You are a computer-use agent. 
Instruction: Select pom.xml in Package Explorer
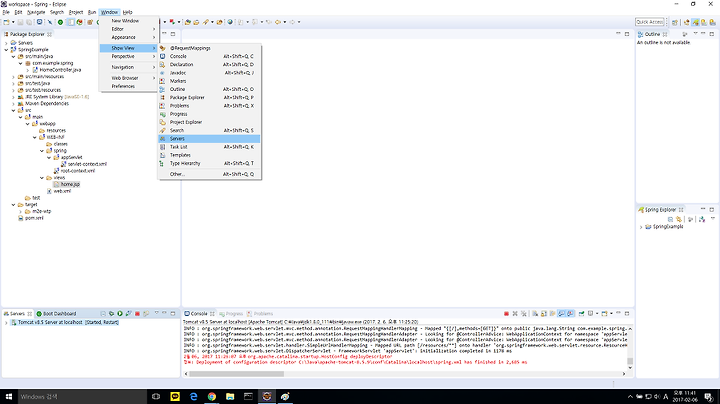pos(30,218)
